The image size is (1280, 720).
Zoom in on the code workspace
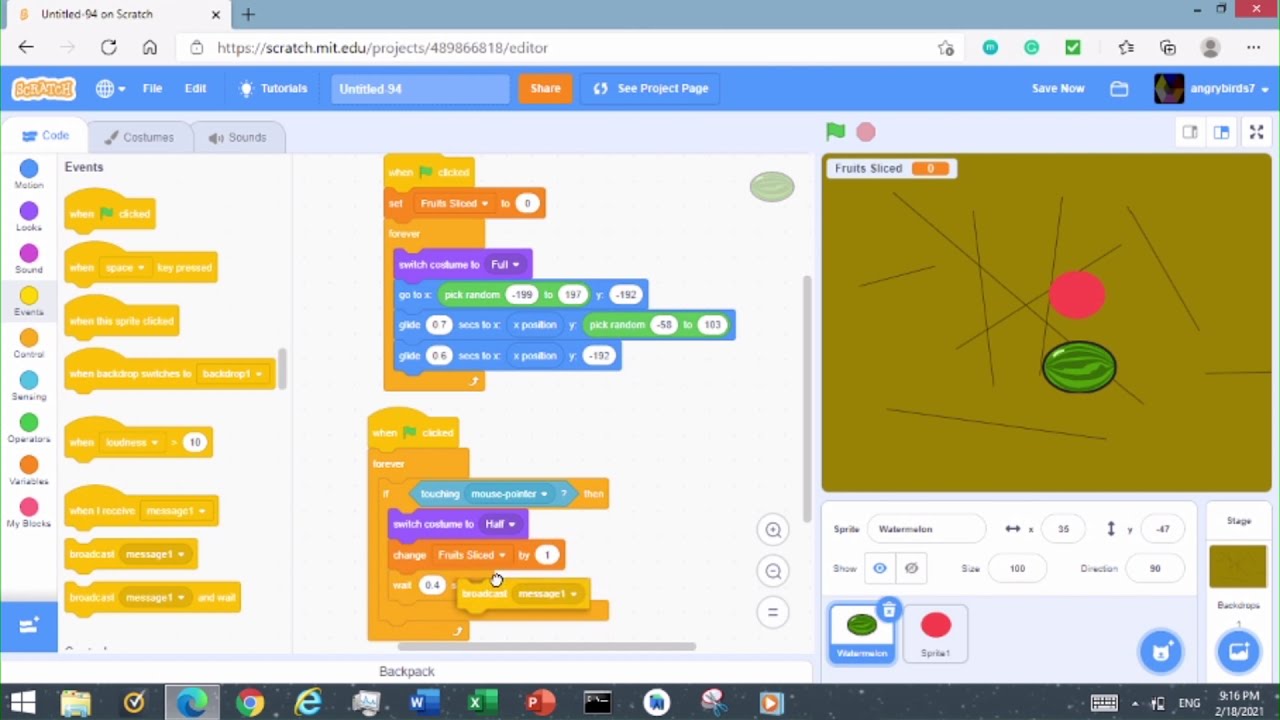(x=773, y=530)
